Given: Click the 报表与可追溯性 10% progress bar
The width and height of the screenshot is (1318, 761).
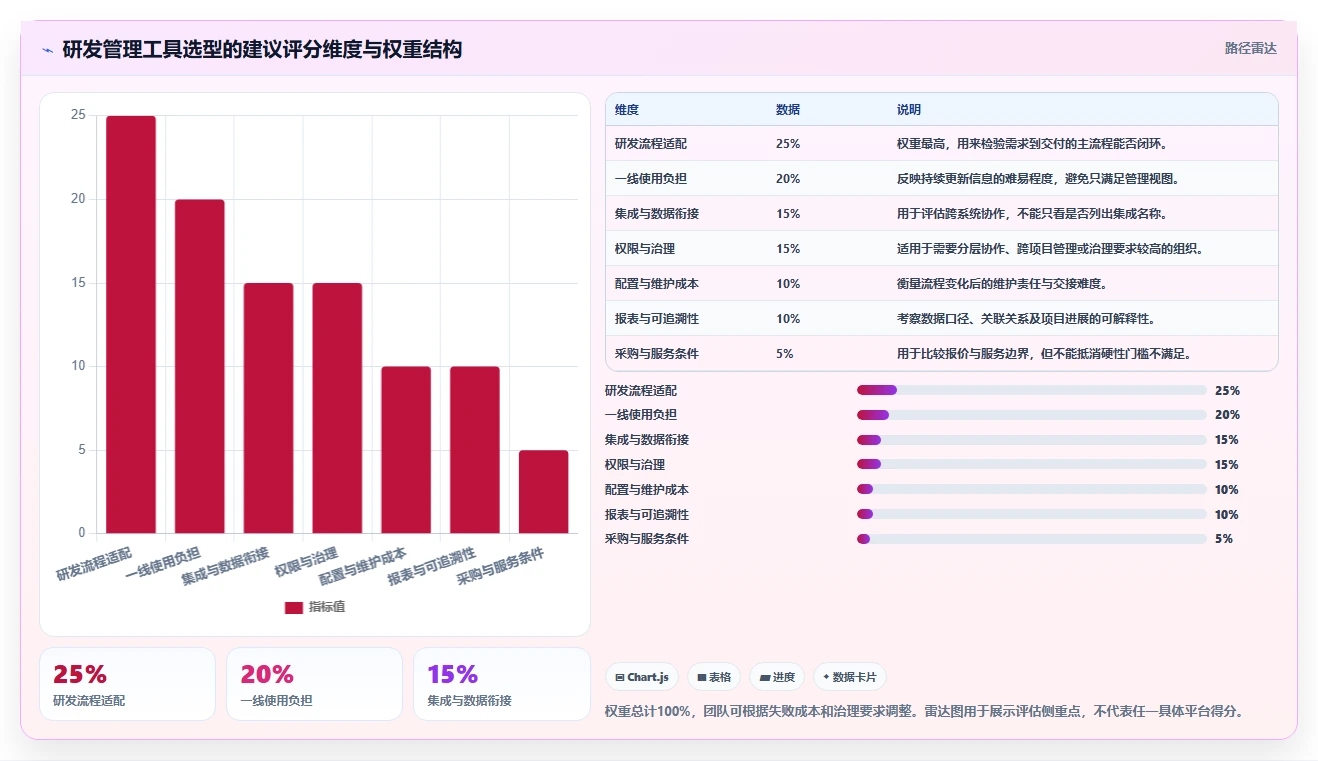Looking at the screenshot, I should tap(1032, 514).
